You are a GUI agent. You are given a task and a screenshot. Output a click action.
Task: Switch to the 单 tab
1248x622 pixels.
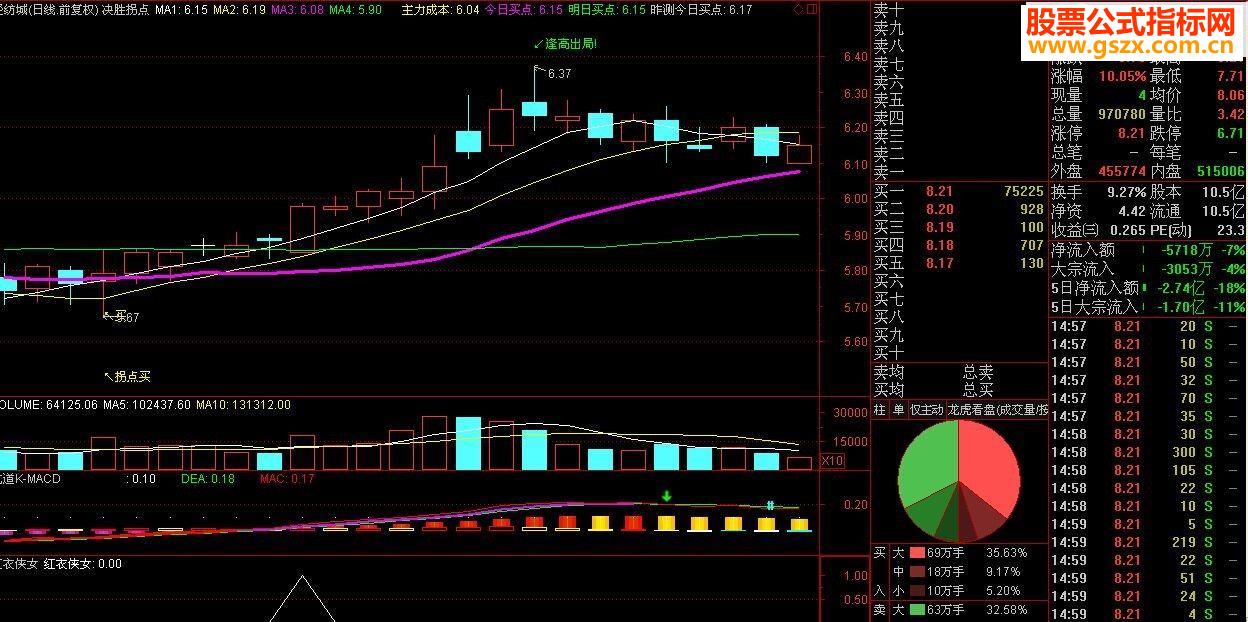(x=897, y=410)
